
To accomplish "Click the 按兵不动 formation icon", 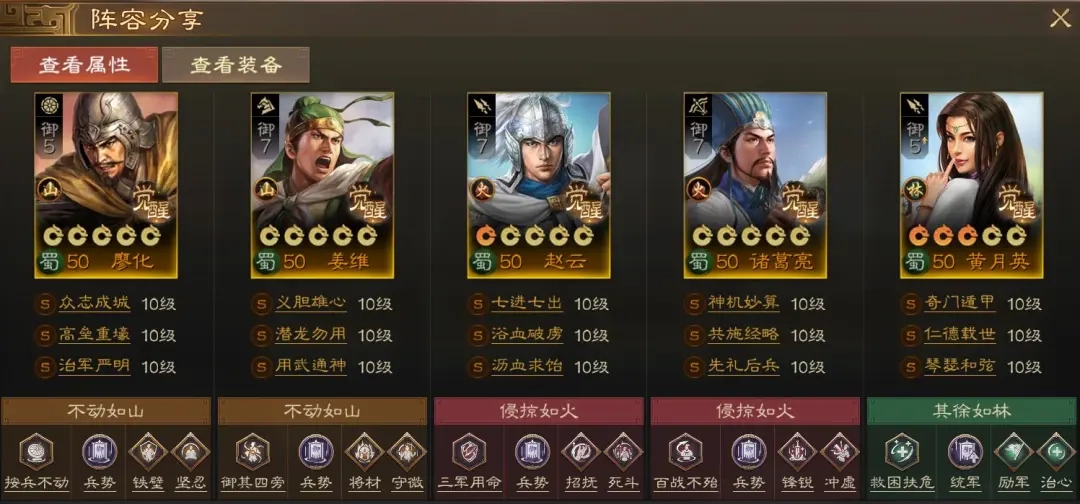I will point(36,452).
